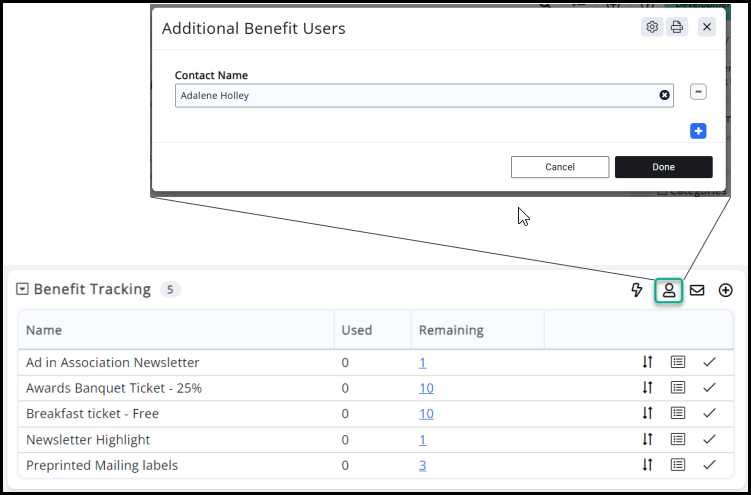
Task: Click sort arrows icon for Newsletter Highlight row
Action: click(647, 439)
